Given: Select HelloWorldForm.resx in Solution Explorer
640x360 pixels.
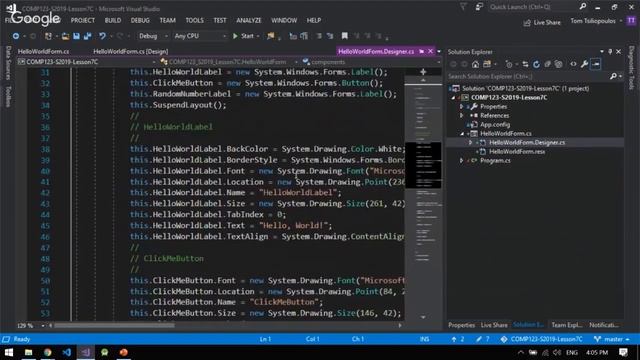Looking at the screenshot, I should (517, 151).
